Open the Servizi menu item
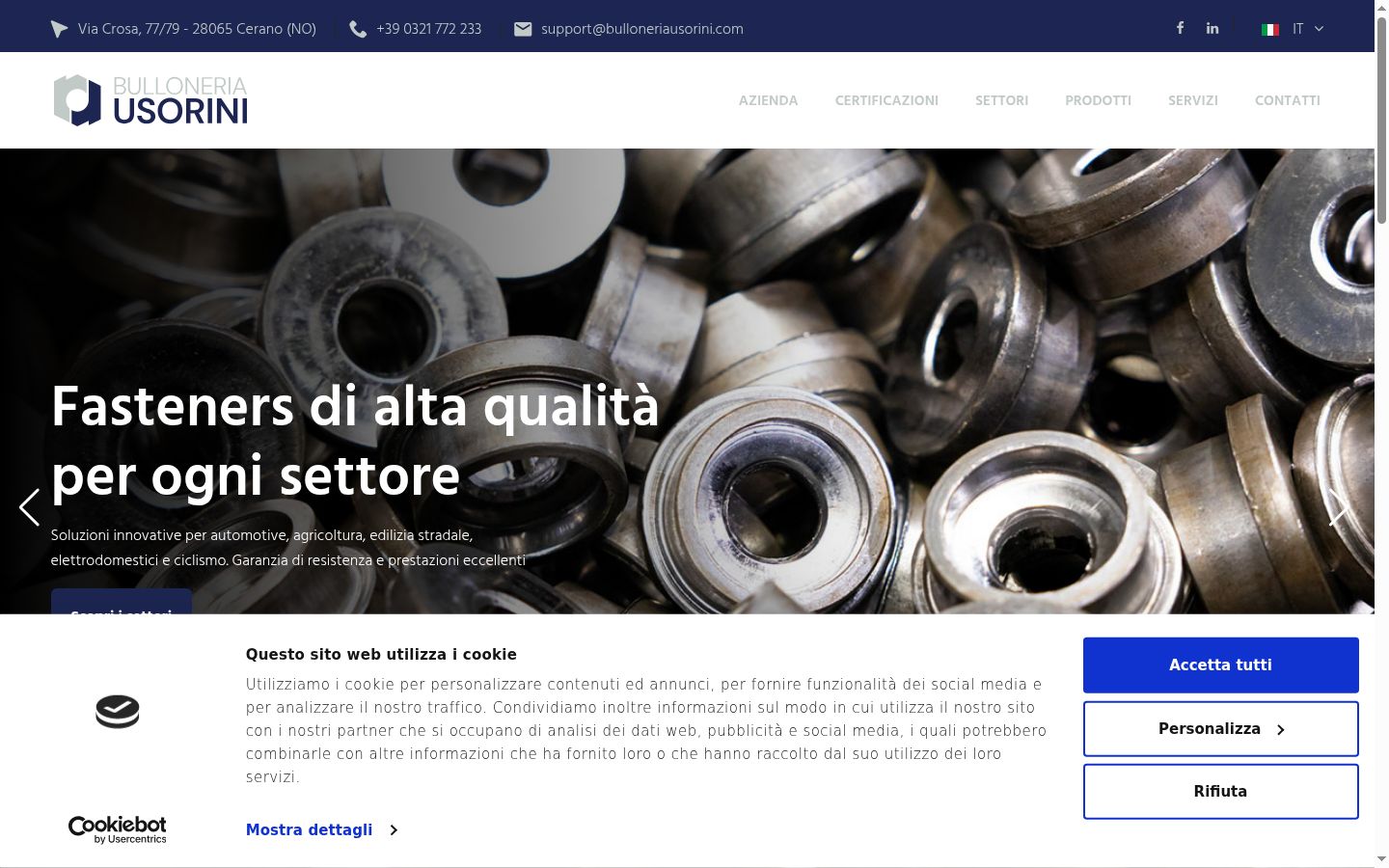Viewport: 1389px width, 868px height. pyautogui.click(x=1192, y=100)
